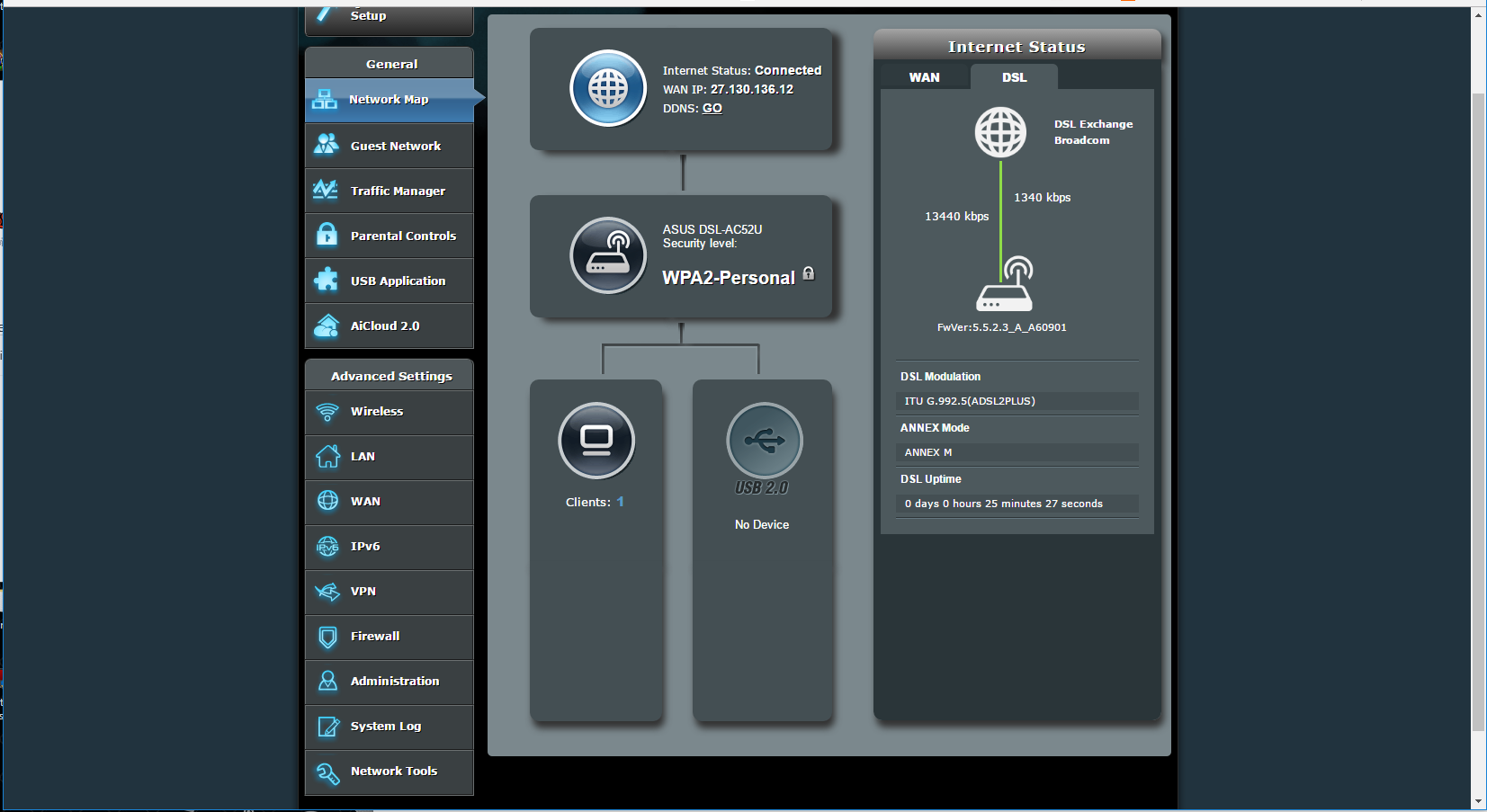Image resolution: width=1487 pixels, height=812 pixels.
Task: Open WAN advanced settings in sidebar
Action: point(390,502)
